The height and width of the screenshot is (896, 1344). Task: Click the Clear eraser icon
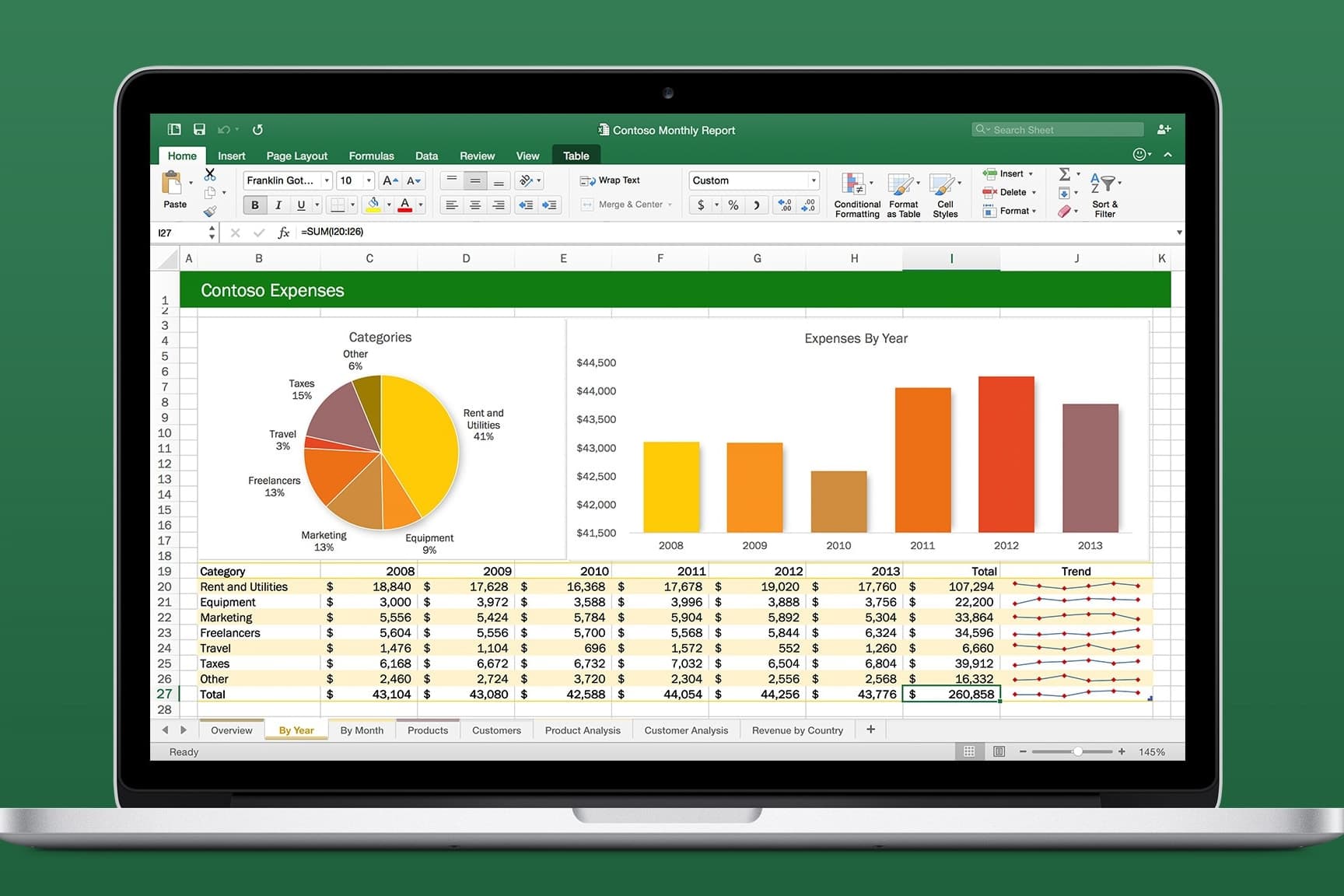tap(1064, 212)
